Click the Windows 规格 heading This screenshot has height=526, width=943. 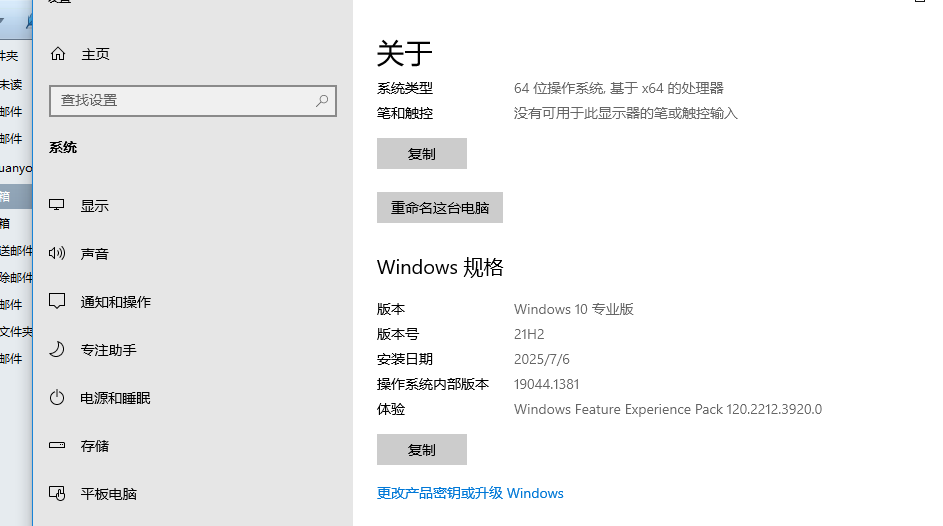click(x=440, y=267)
